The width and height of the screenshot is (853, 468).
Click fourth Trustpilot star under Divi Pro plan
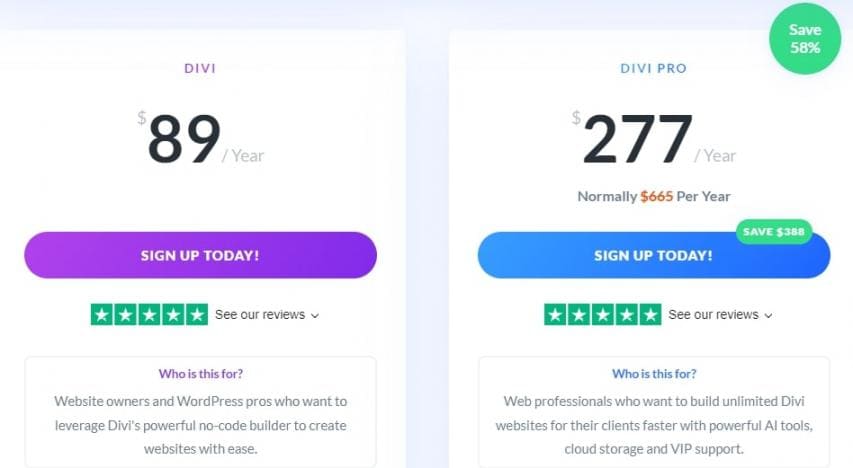pyautogui.click(x=626, y=315)
